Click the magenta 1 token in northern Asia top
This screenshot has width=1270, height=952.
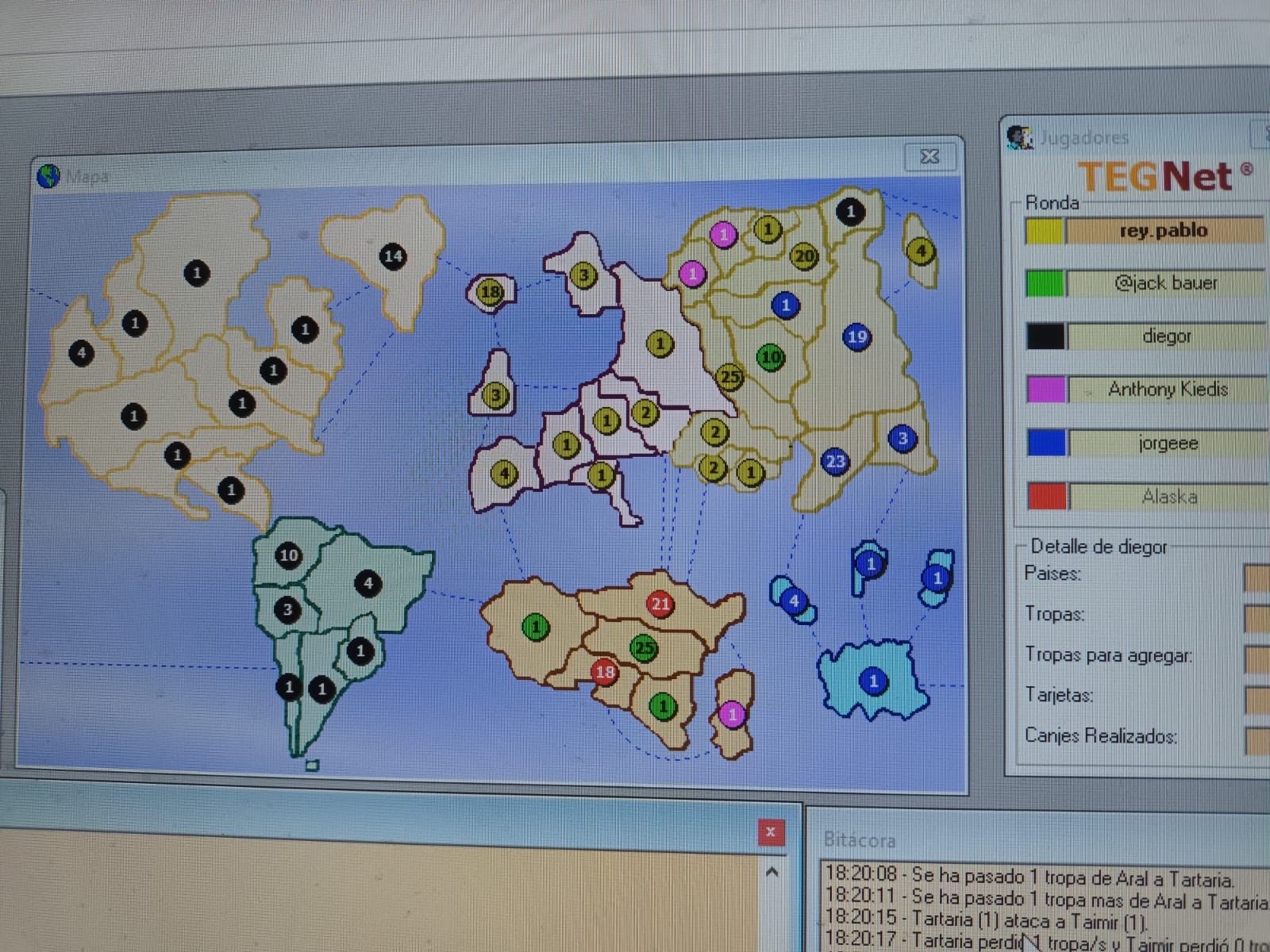coord(722,235)
